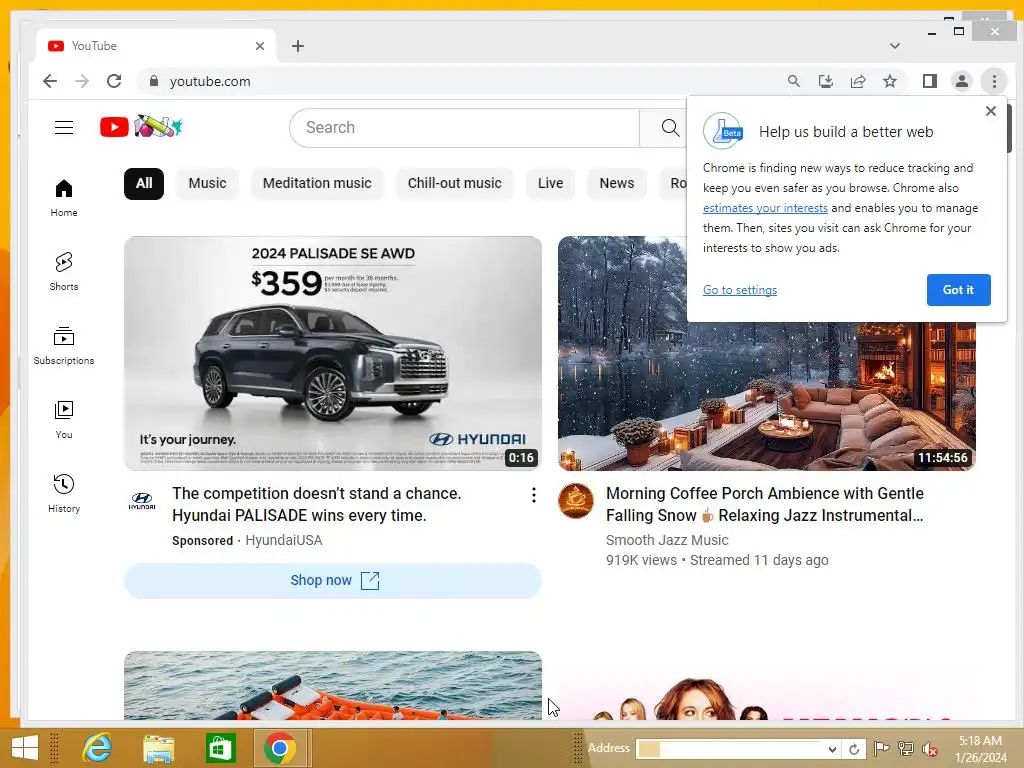Bookmark this tab with star icon
1024x768 pixels.
pos(889,81)
